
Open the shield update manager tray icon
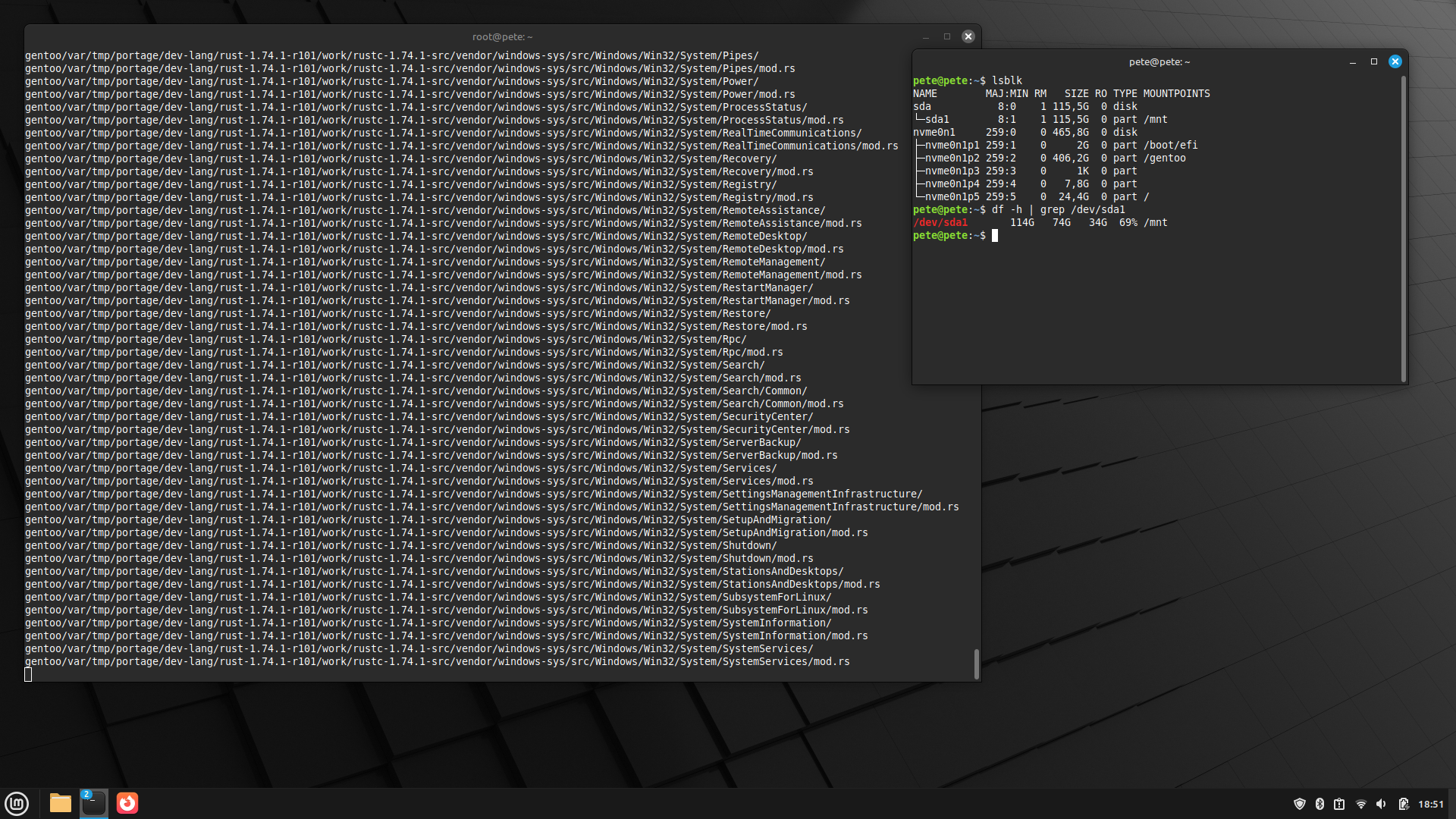[x=1299, y=804]
